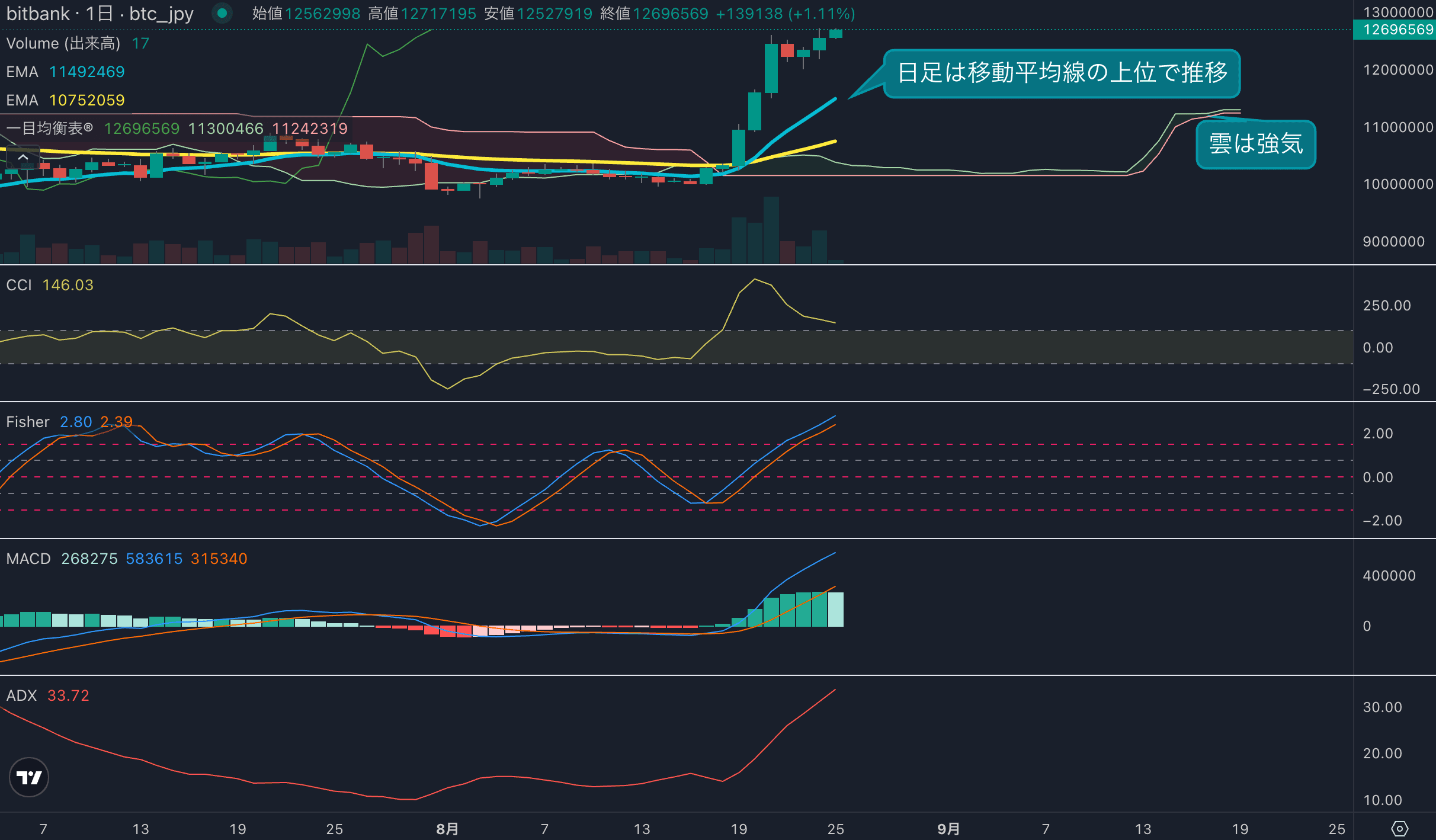1436x840 pixels.
Task: Select the EMA 11492469 legend entry
Action: click(65, 72)
